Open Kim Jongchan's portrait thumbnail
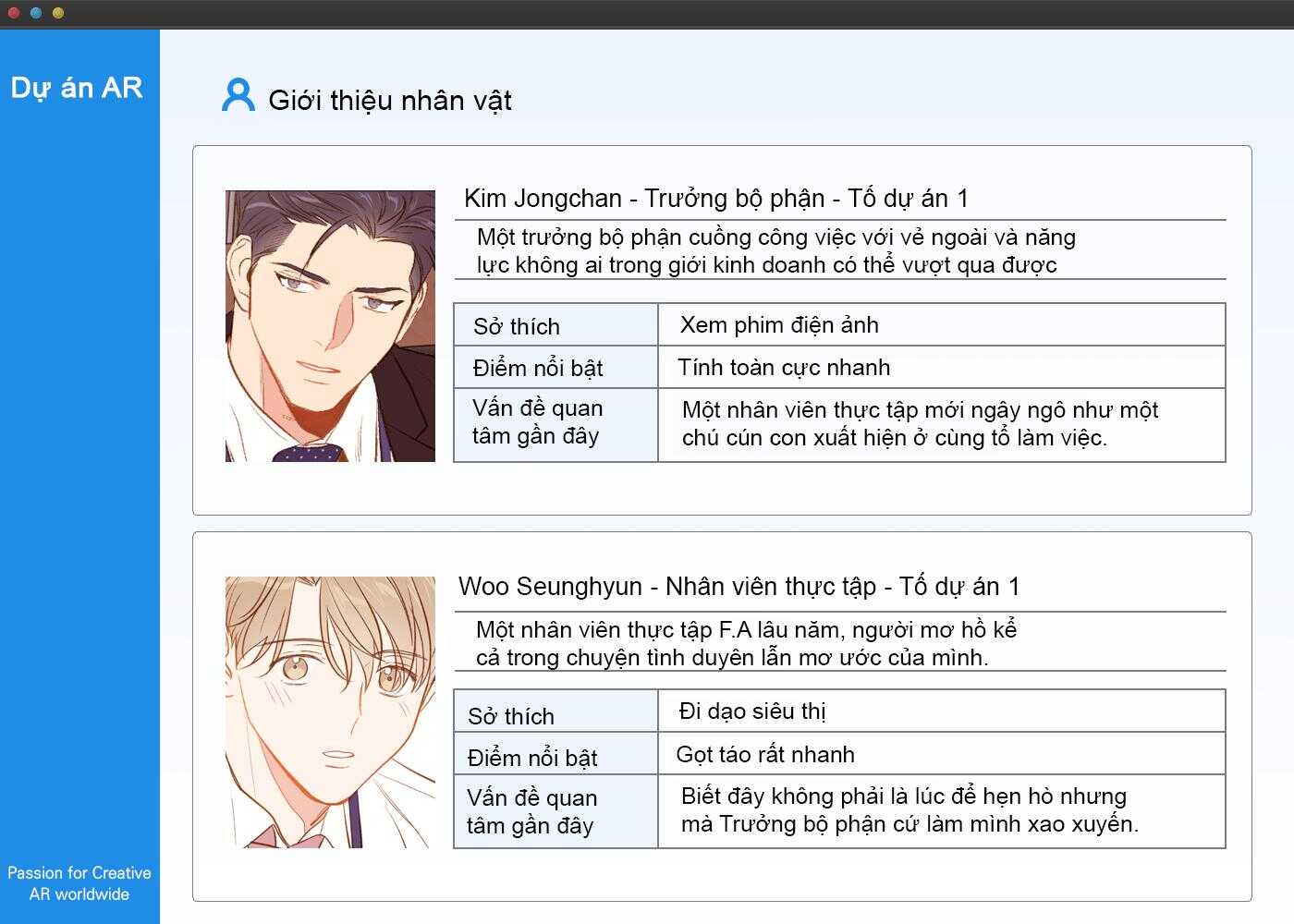 pyautogui.click(x=330, y=326)
